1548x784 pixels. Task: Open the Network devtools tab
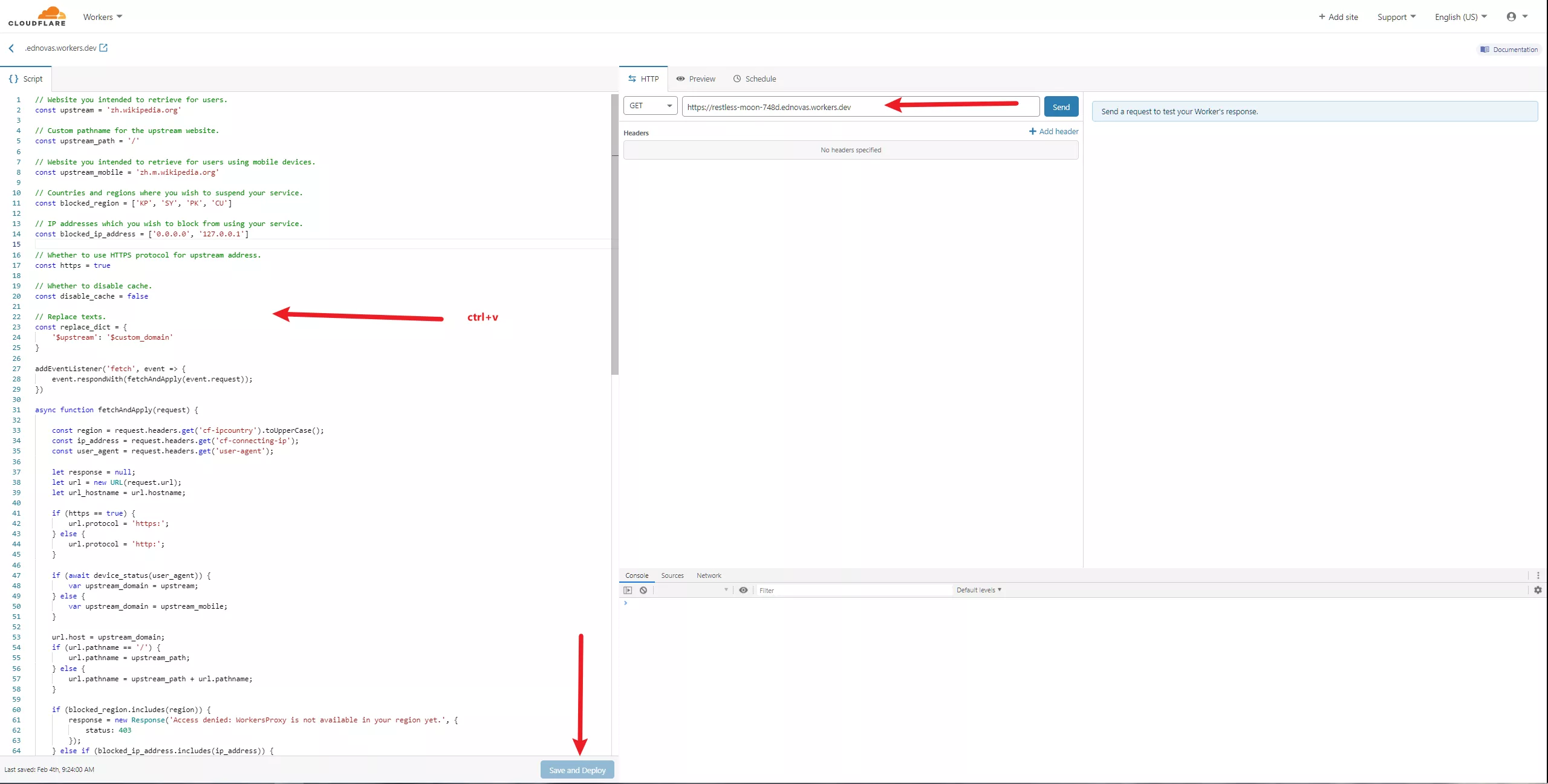pos(708,575)
